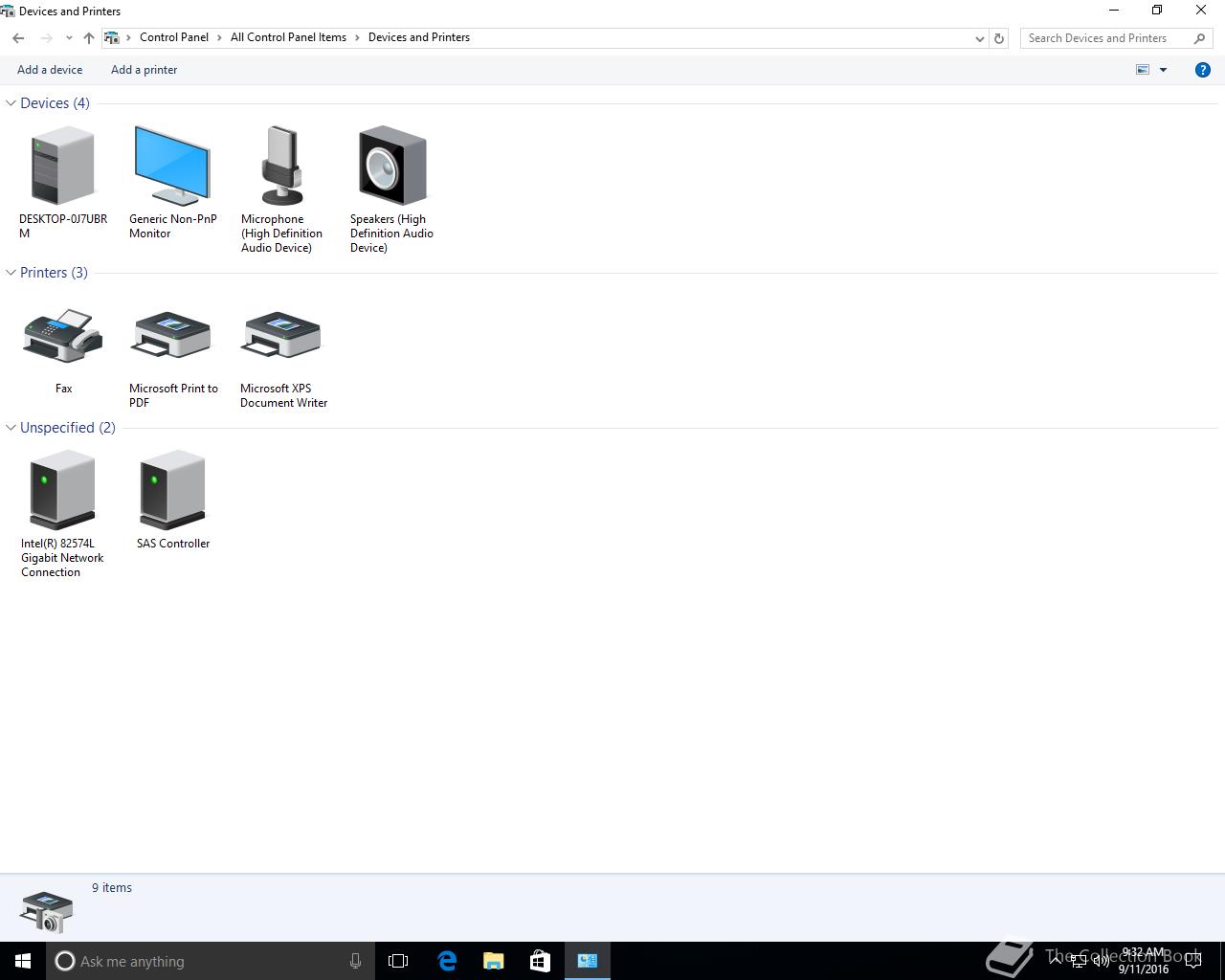This screenshot has height=980, width=1225.
Task: Select the SAS Controller icon
Action: coord(172,489)
